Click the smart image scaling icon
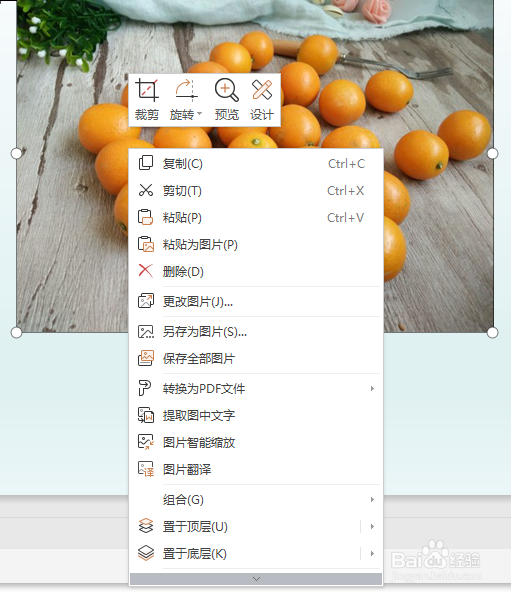Image resolution: width=511 pixels, height=594 pixels. [x=146, y=442]
